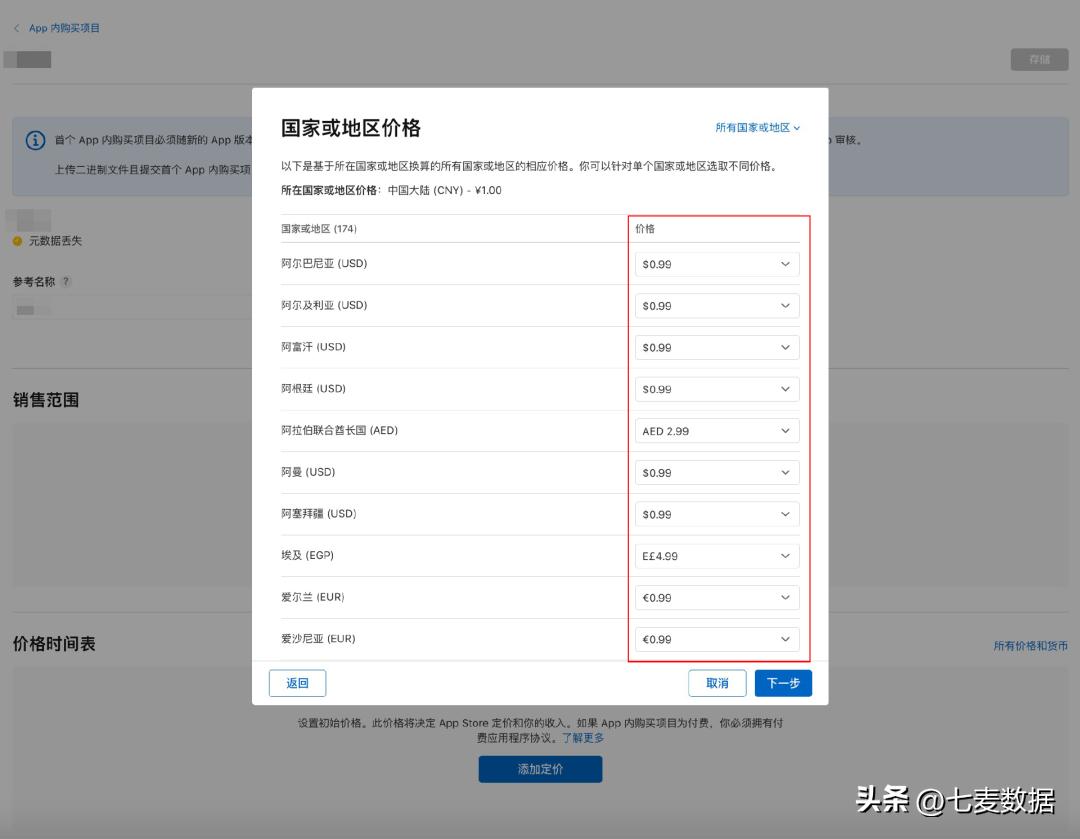
Task: Click the 所有价格和货币 link
Action: [x=1030, y=647]
